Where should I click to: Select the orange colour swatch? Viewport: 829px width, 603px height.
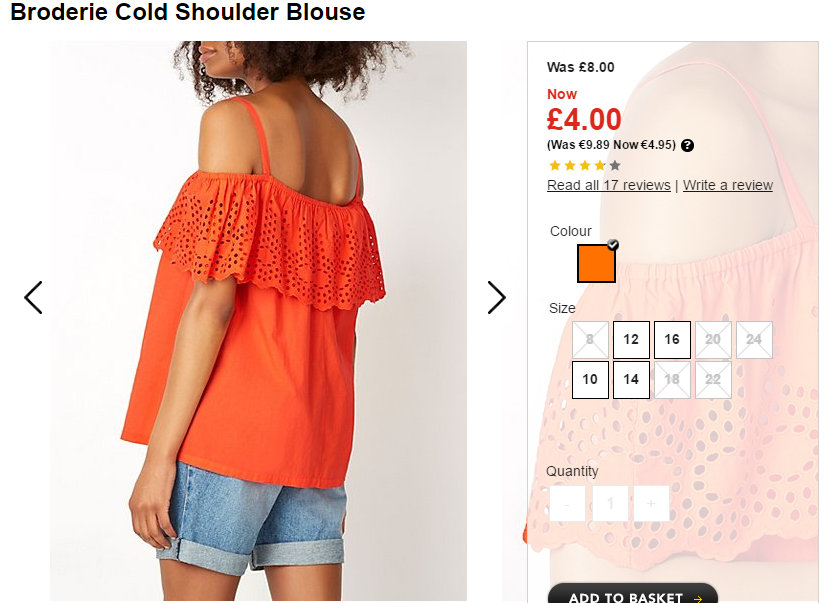click(596, 263)
